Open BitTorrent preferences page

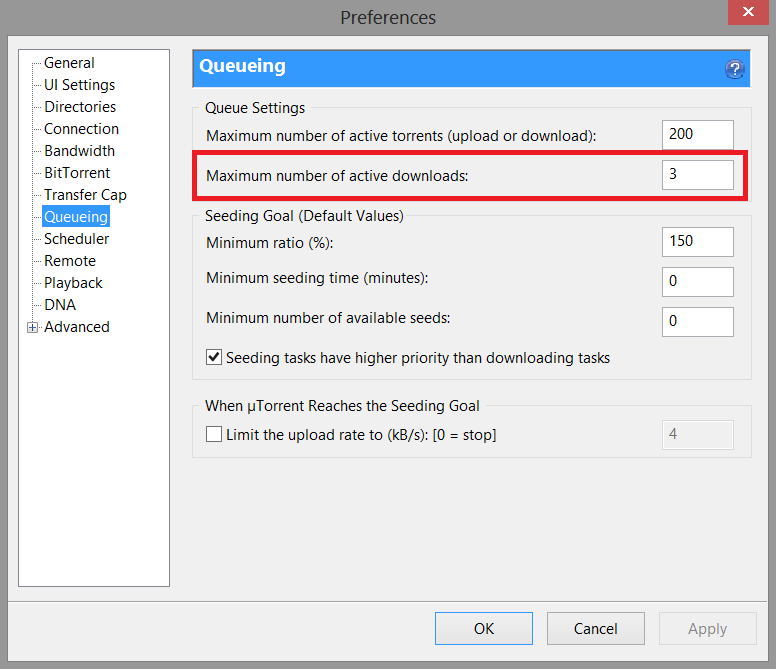pos(77,173)
